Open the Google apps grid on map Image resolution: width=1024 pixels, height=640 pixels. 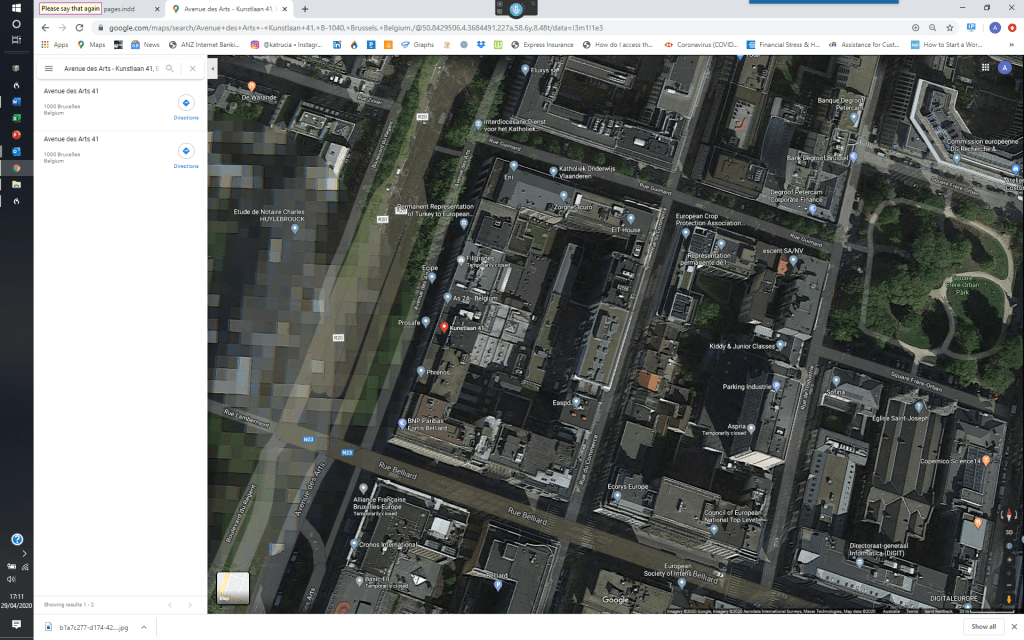point(984,68)
